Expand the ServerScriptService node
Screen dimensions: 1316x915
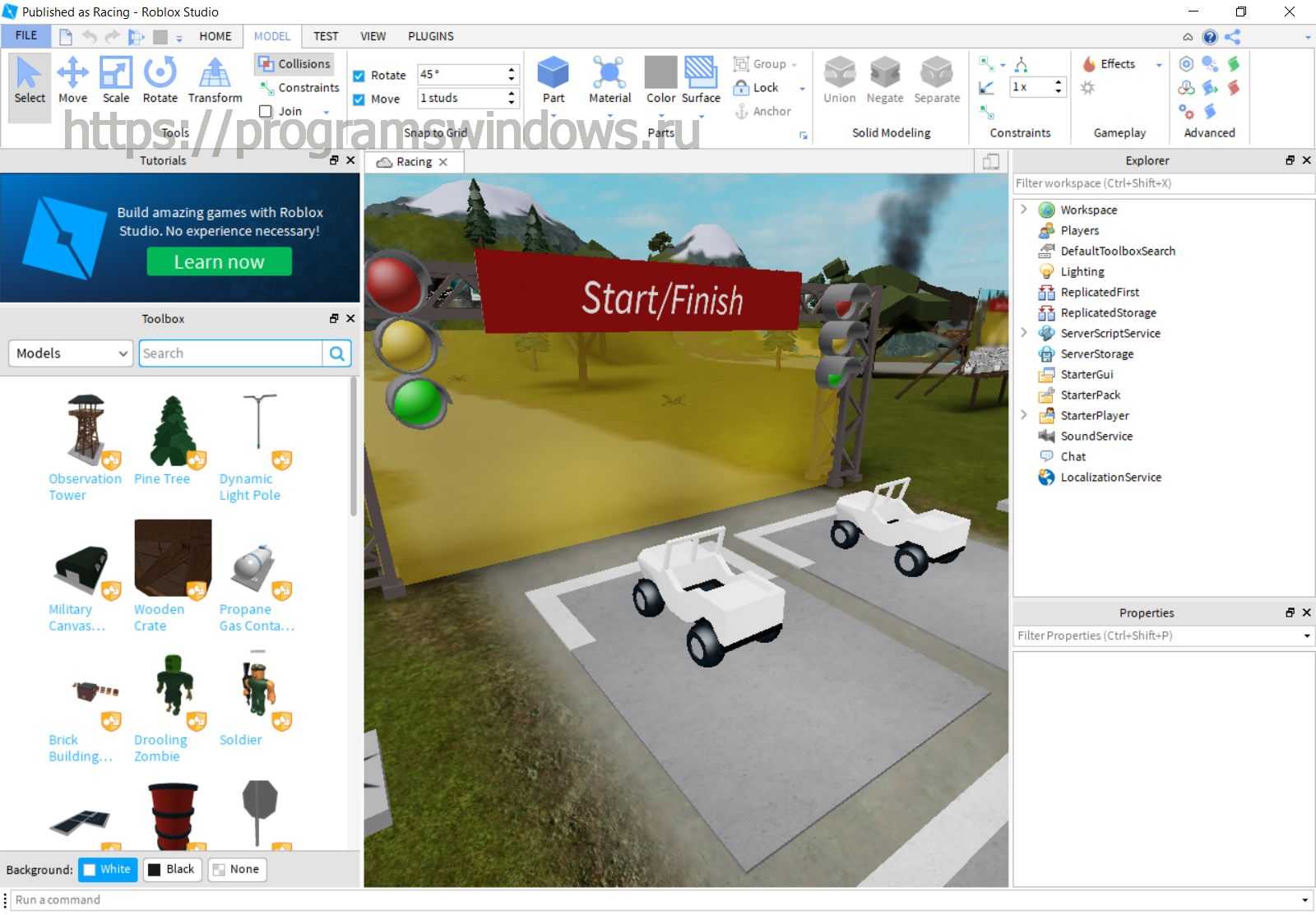click(1024, 333)
